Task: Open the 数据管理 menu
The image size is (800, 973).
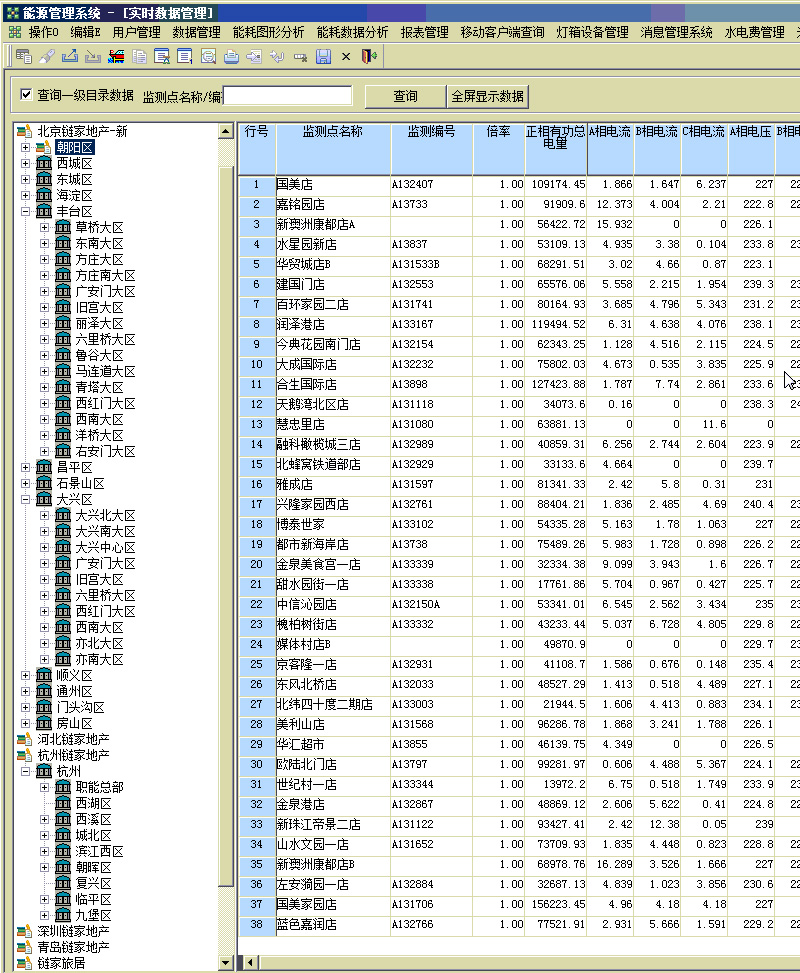Action: click(x=196, y=32)
